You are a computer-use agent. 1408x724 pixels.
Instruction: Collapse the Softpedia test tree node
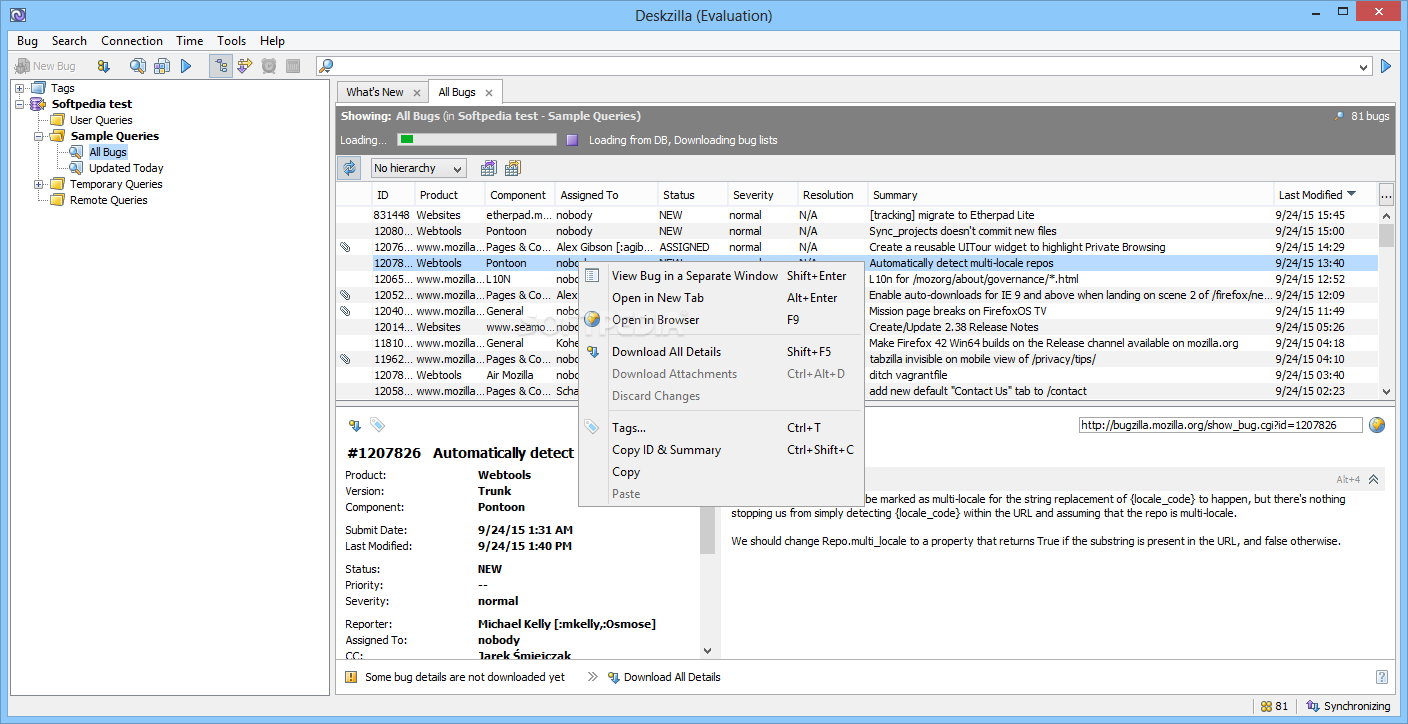click(19, 104)
